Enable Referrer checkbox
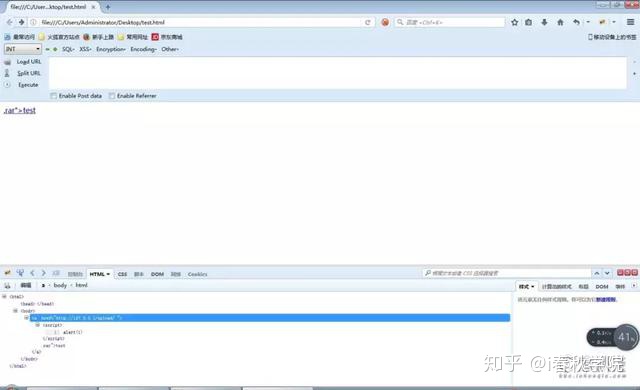 point(112,96)
